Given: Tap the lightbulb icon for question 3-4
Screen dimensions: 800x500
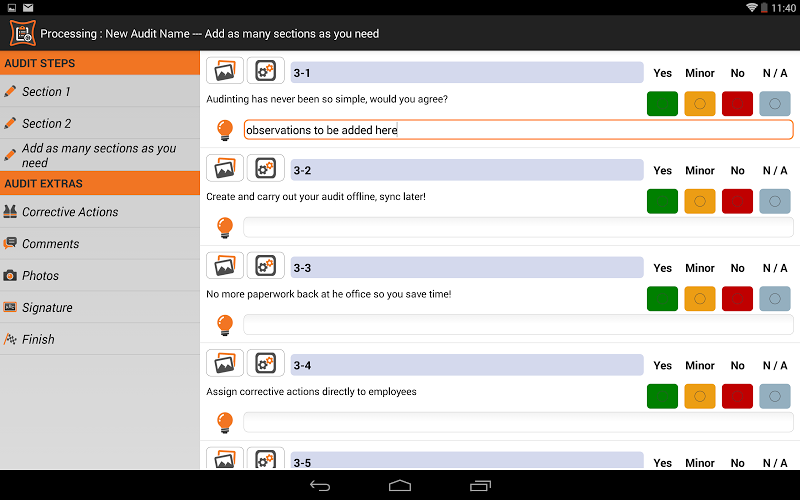Looking at the screenshot, I should pyautogui.click(x=225, y=422).
